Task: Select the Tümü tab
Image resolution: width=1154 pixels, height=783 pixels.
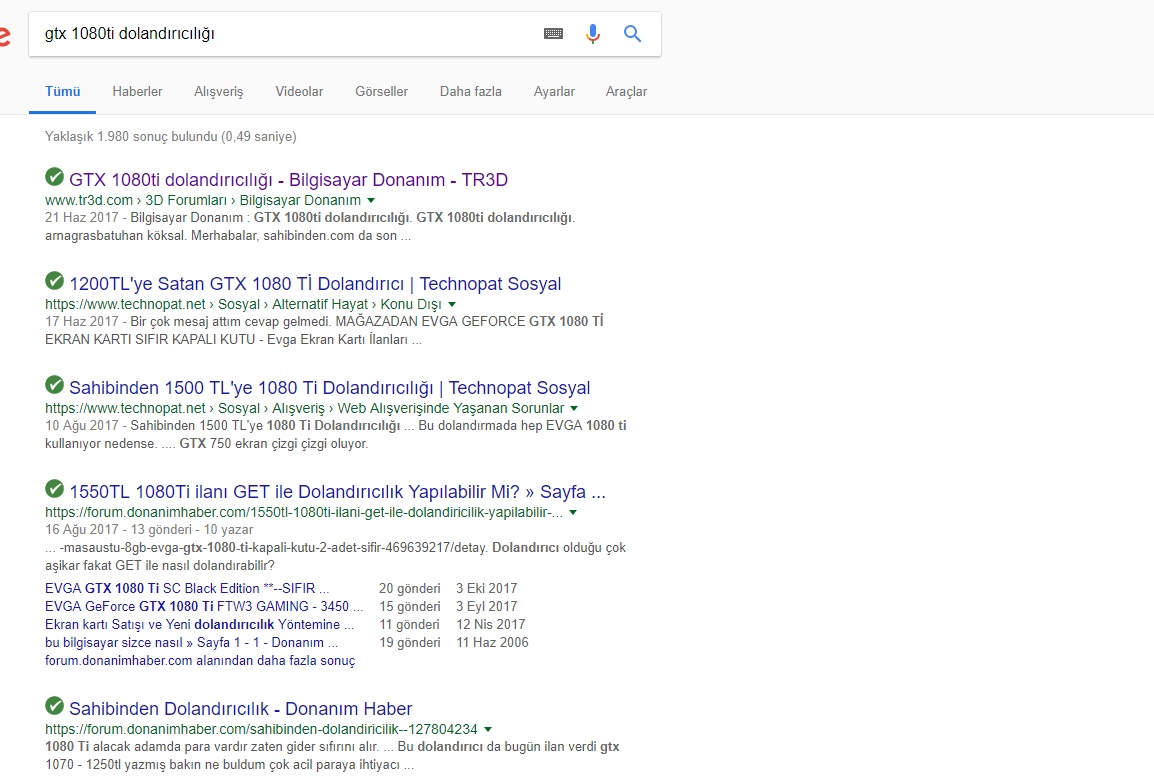Action: [x=63, y=92]
